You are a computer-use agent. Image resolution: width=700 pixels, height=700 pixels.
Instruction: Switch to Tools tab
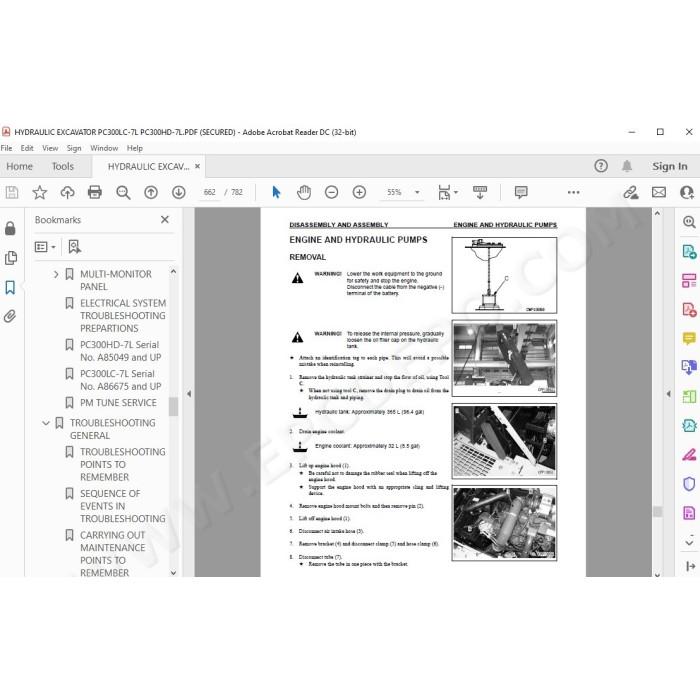(62, 167)
